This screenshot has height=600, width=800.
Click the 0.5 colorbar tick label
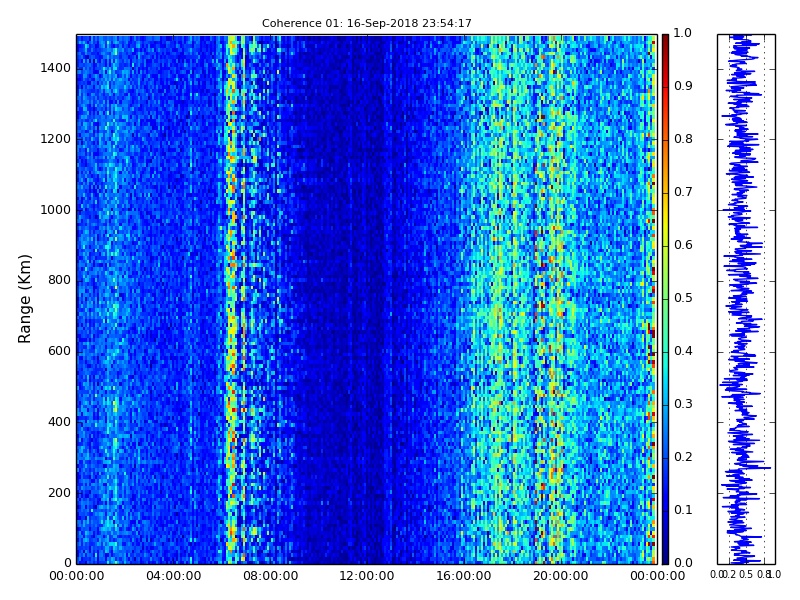point(683,298)
